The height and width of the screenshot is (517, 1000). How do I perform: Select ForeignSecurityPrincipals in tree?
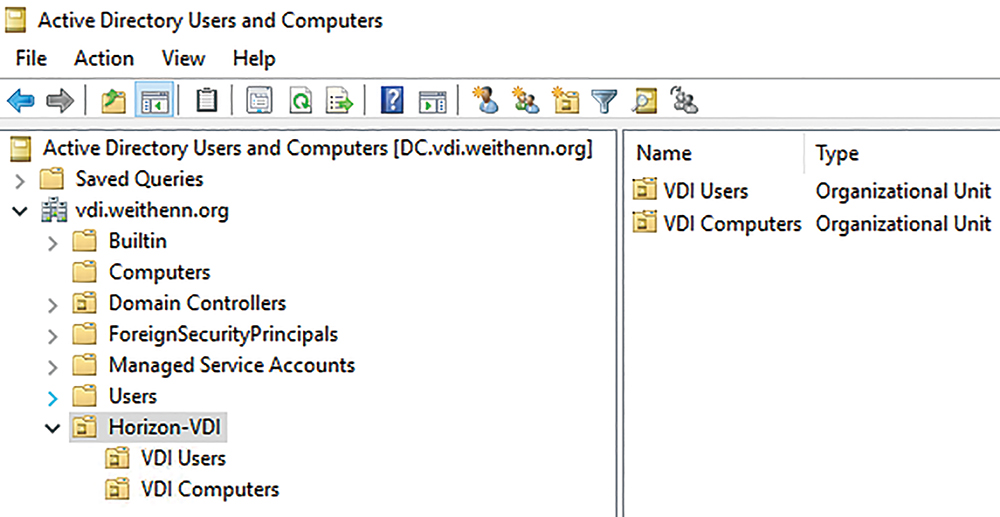pyautogui.click(x=223, y=334)
